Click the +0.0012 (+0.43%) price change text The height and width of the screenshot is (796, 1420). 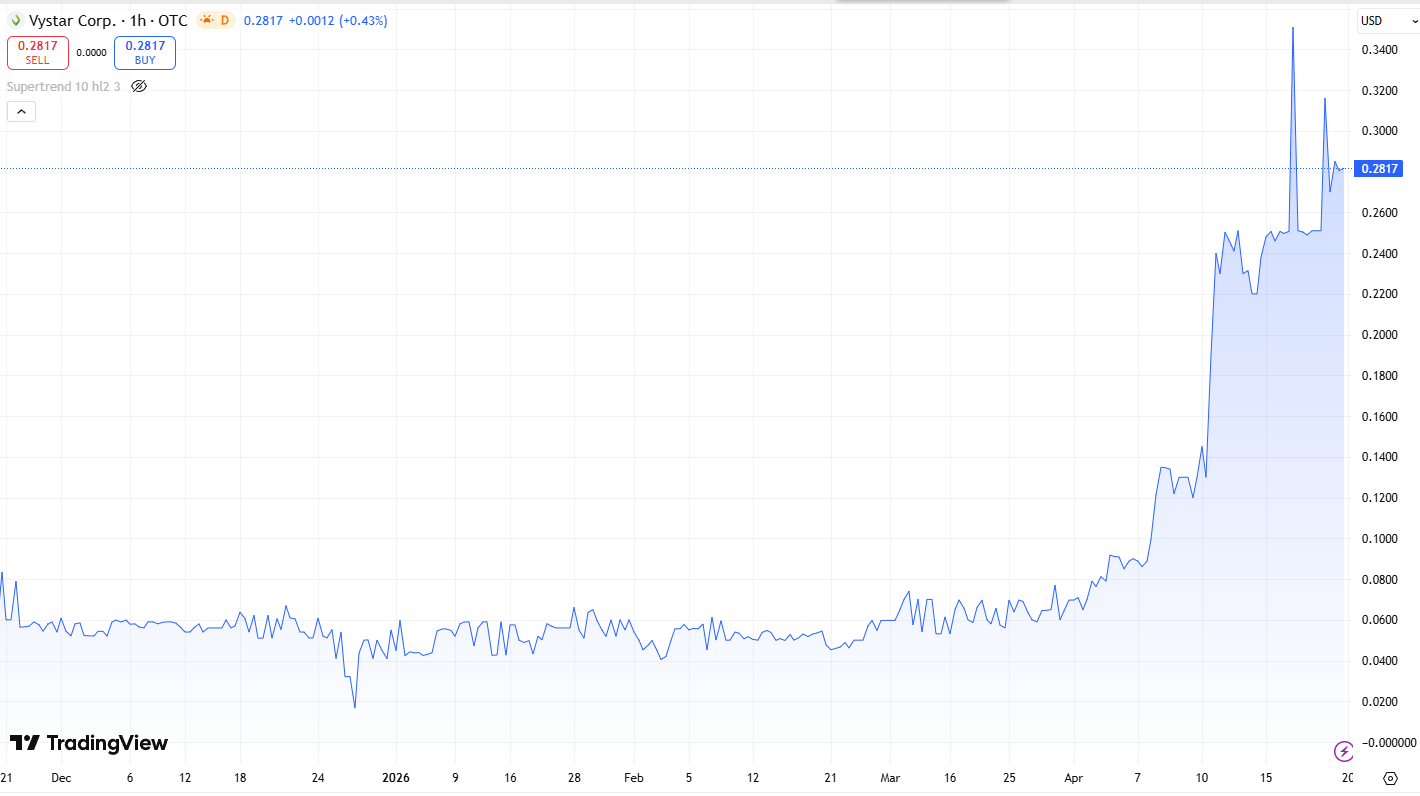(338, 20)
